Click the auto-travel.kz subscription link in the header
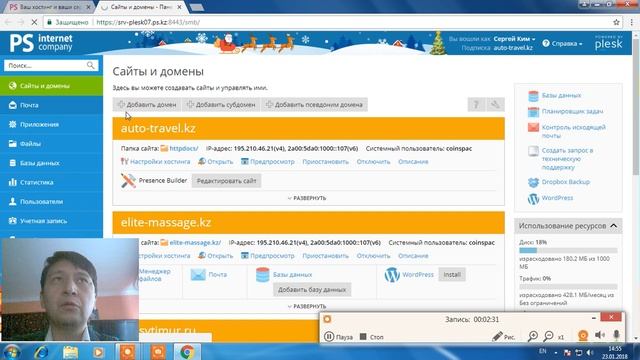This screenshot has width=640, height=360. pyautogui.click(x=513, y=48)
